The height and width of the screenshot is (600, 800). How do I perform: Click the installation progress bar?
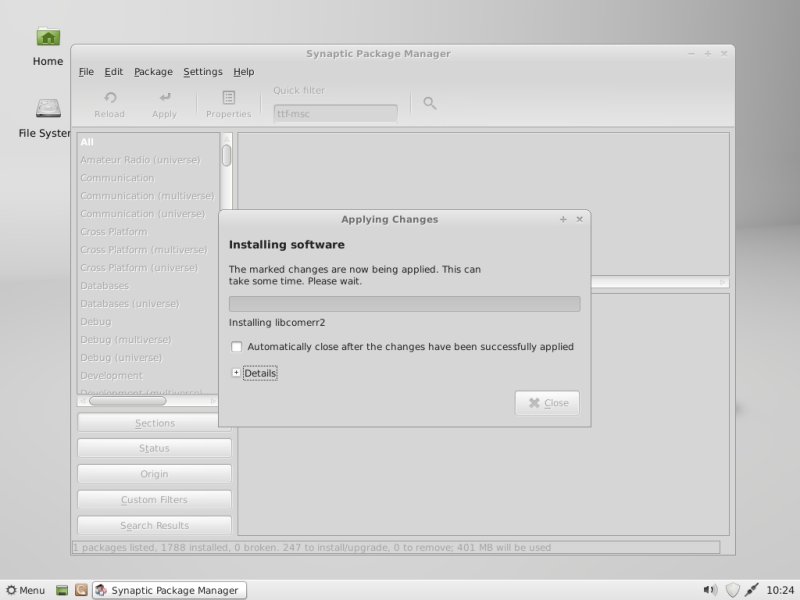(x=405, y=304)
